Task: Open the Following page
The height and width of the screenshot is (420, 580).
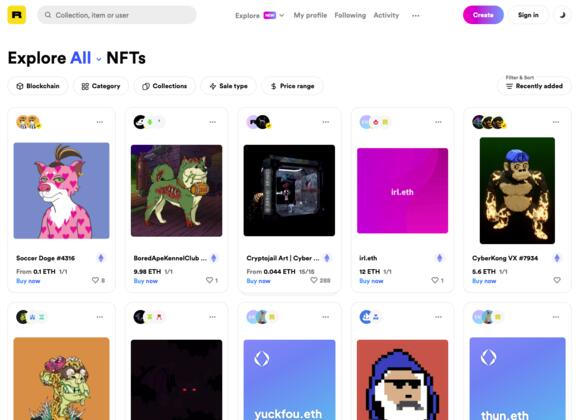Action: (350, 15)
